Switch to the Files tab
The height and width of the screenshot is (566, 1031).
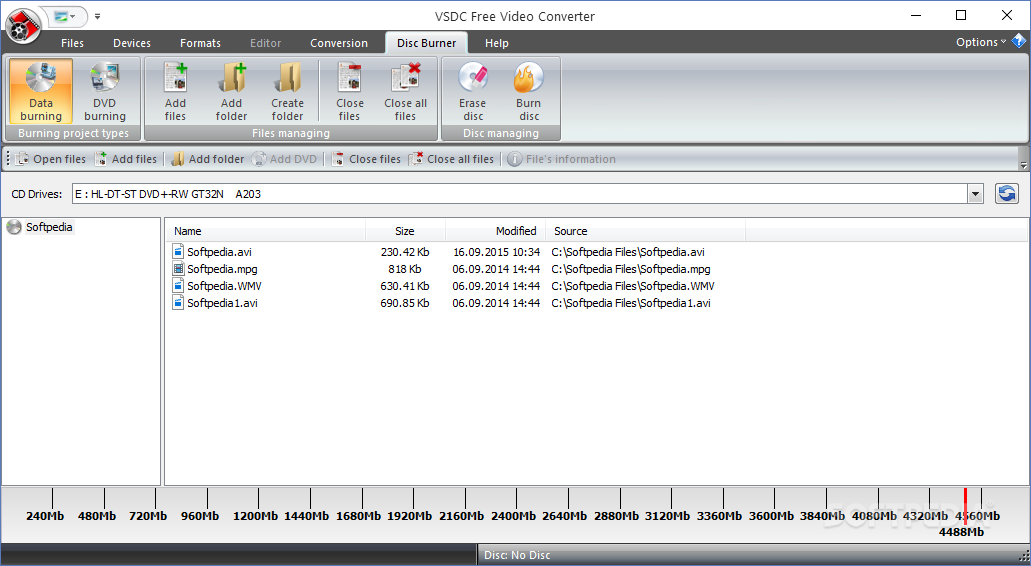click(x=72, y=43)
